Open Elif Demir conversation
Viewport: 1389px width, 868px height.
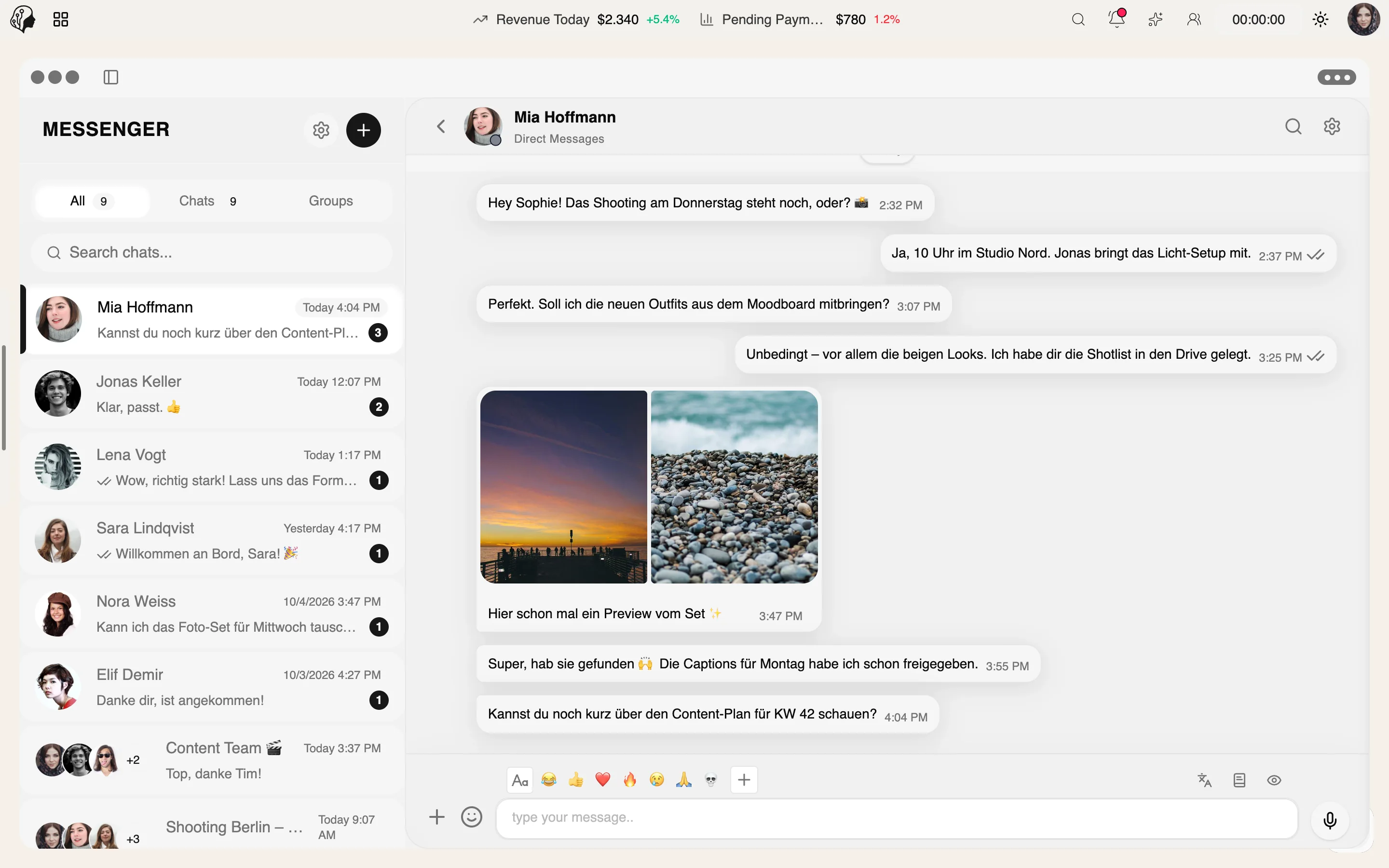(212, 687)
